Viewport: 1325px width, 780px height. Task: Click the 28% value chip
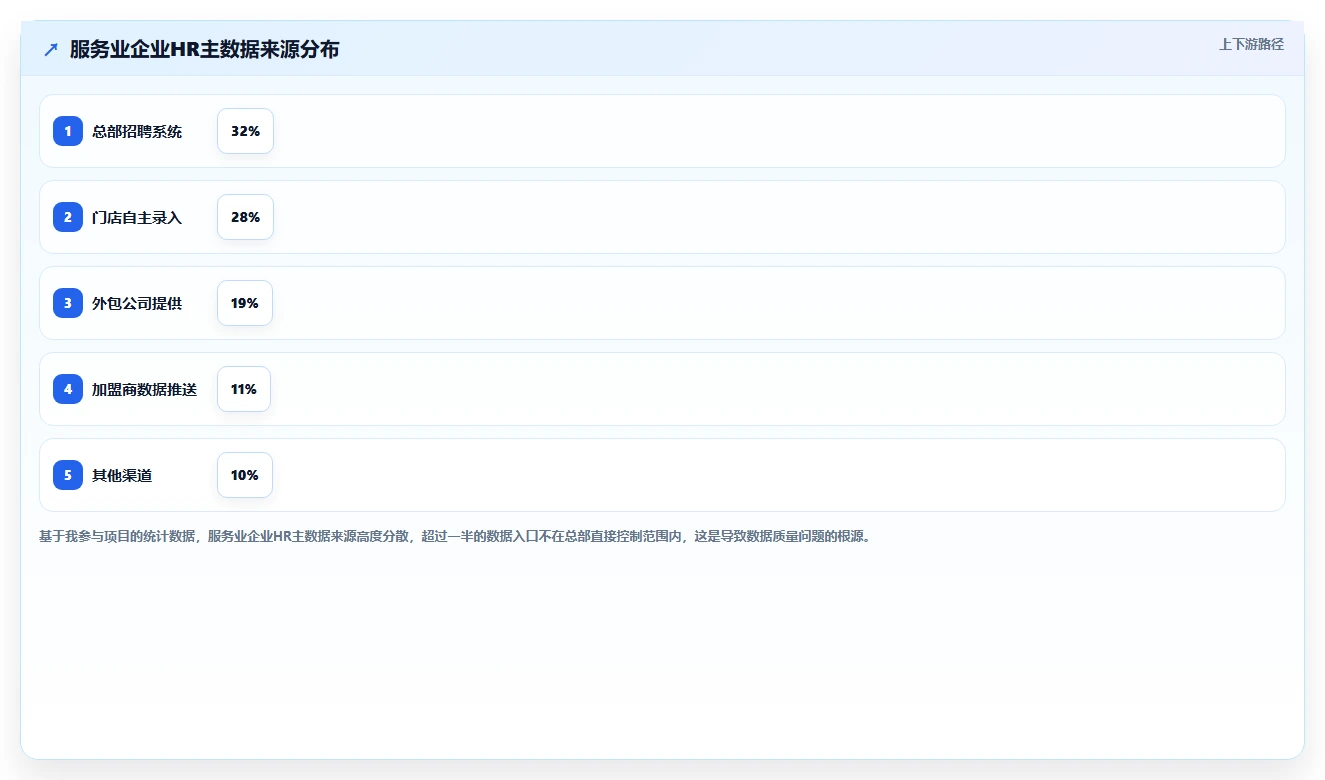245,217
